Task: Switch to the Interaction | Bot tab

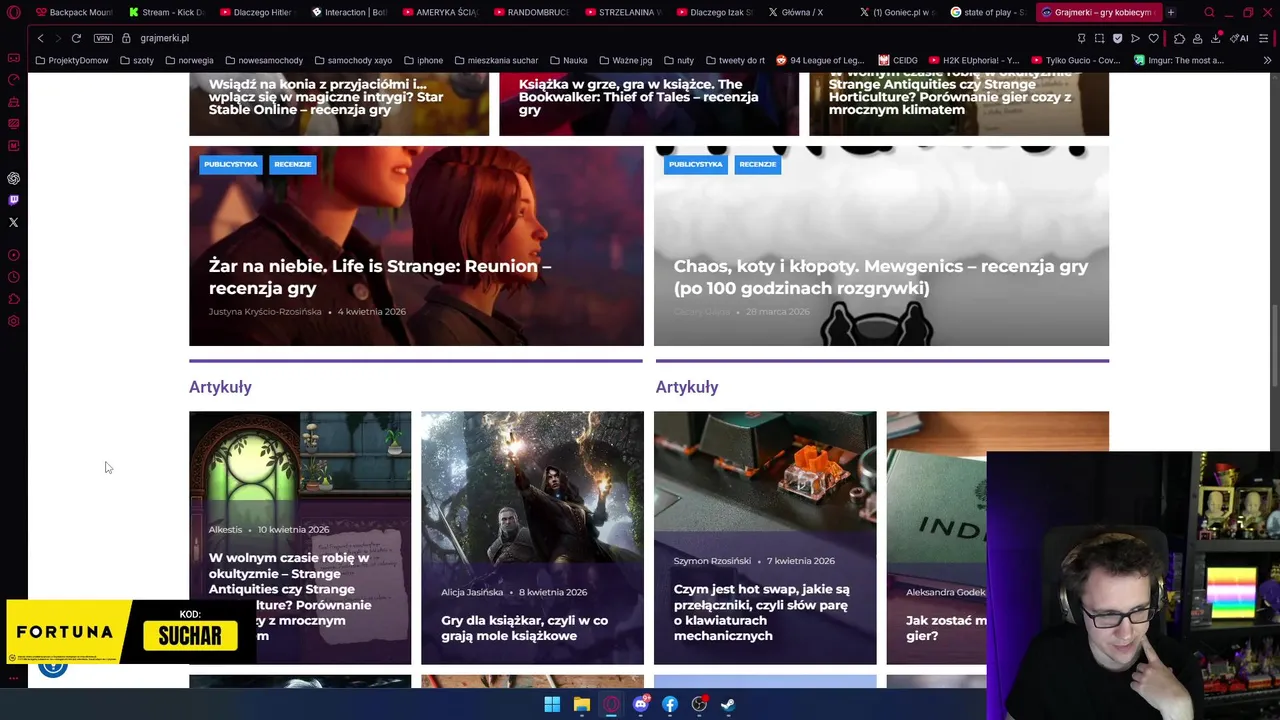Action: click(x=349, y=12)
